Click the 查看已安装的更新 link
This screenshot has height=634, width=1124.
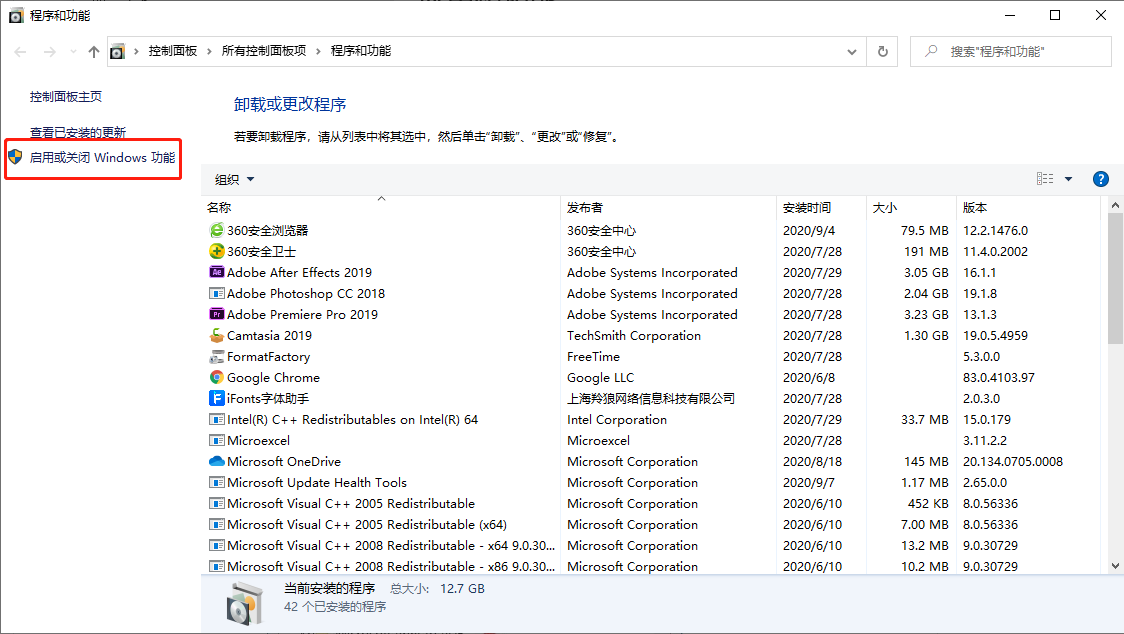pos(78,133)
